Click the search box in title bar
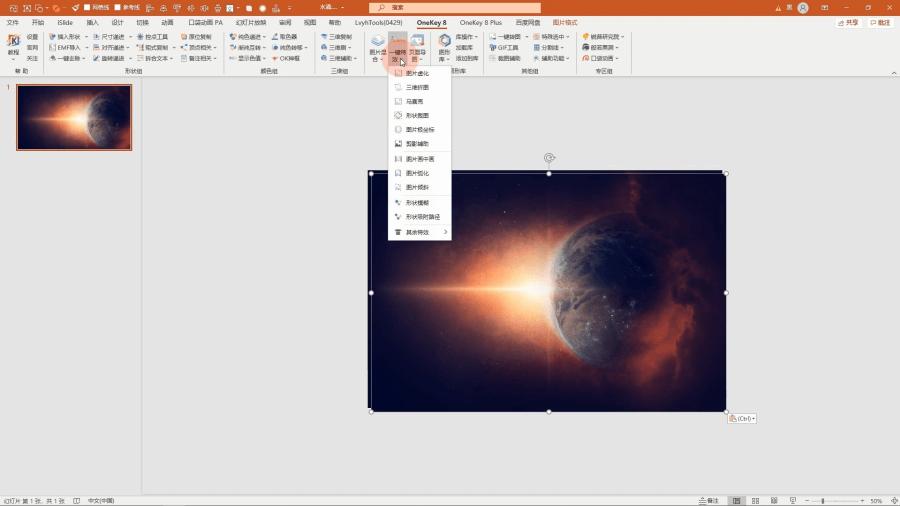Screen dimensions: 900x506 (x=455, y=7)
